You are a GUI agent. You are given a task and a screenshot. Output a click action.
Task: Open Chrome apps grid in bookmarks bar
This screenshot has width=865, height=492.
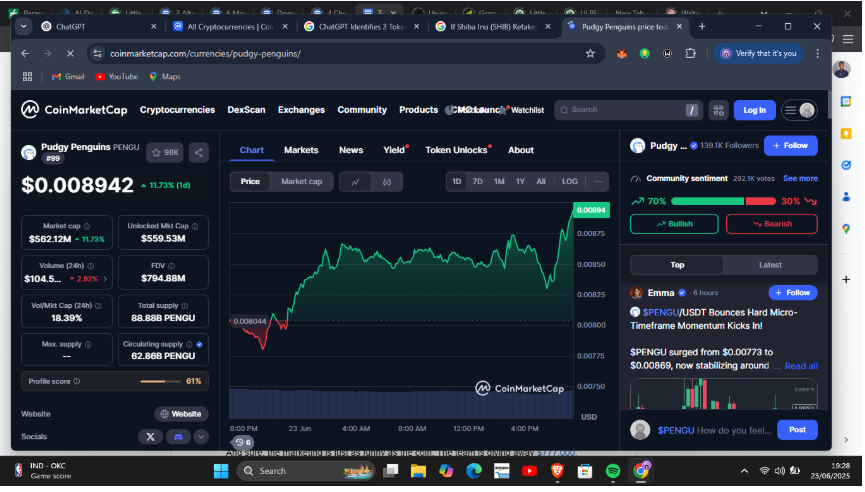28,77
